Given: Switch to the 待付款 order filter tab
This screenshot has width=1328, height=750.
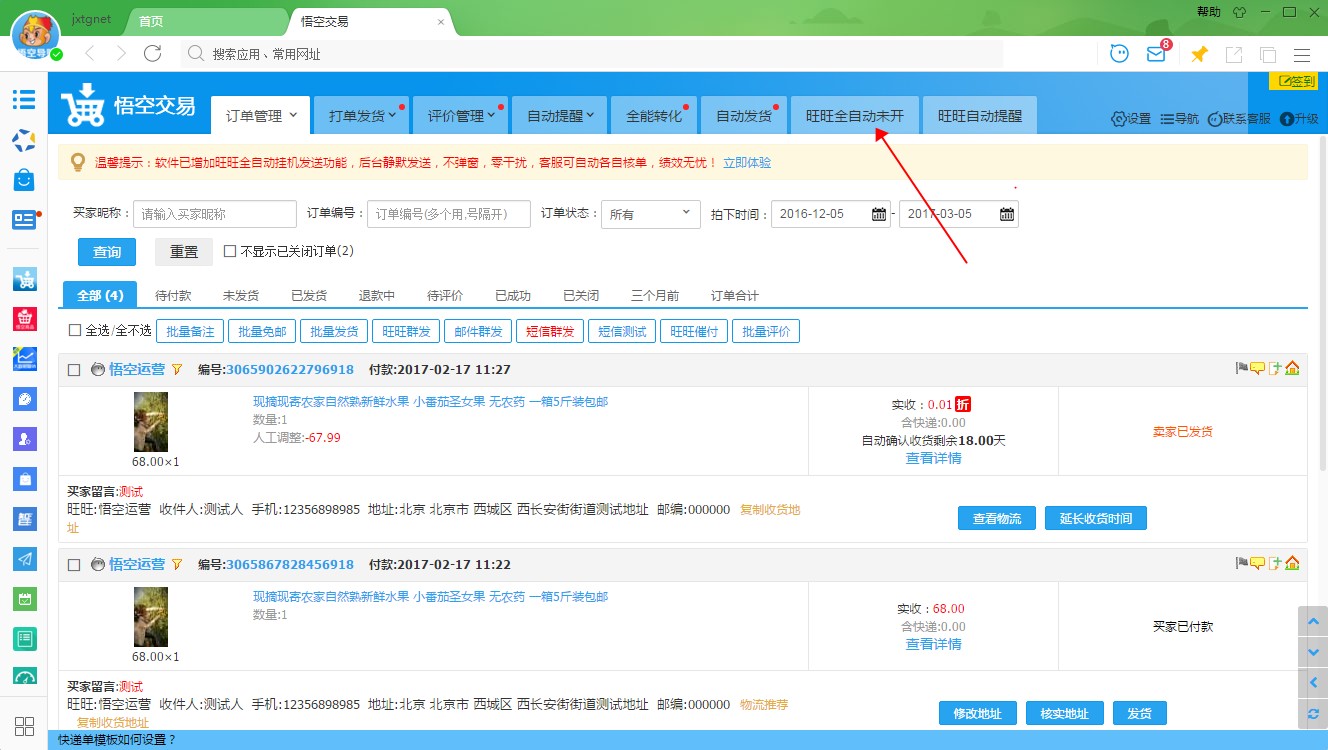Looking at the screenshot, I should [173, 295].
